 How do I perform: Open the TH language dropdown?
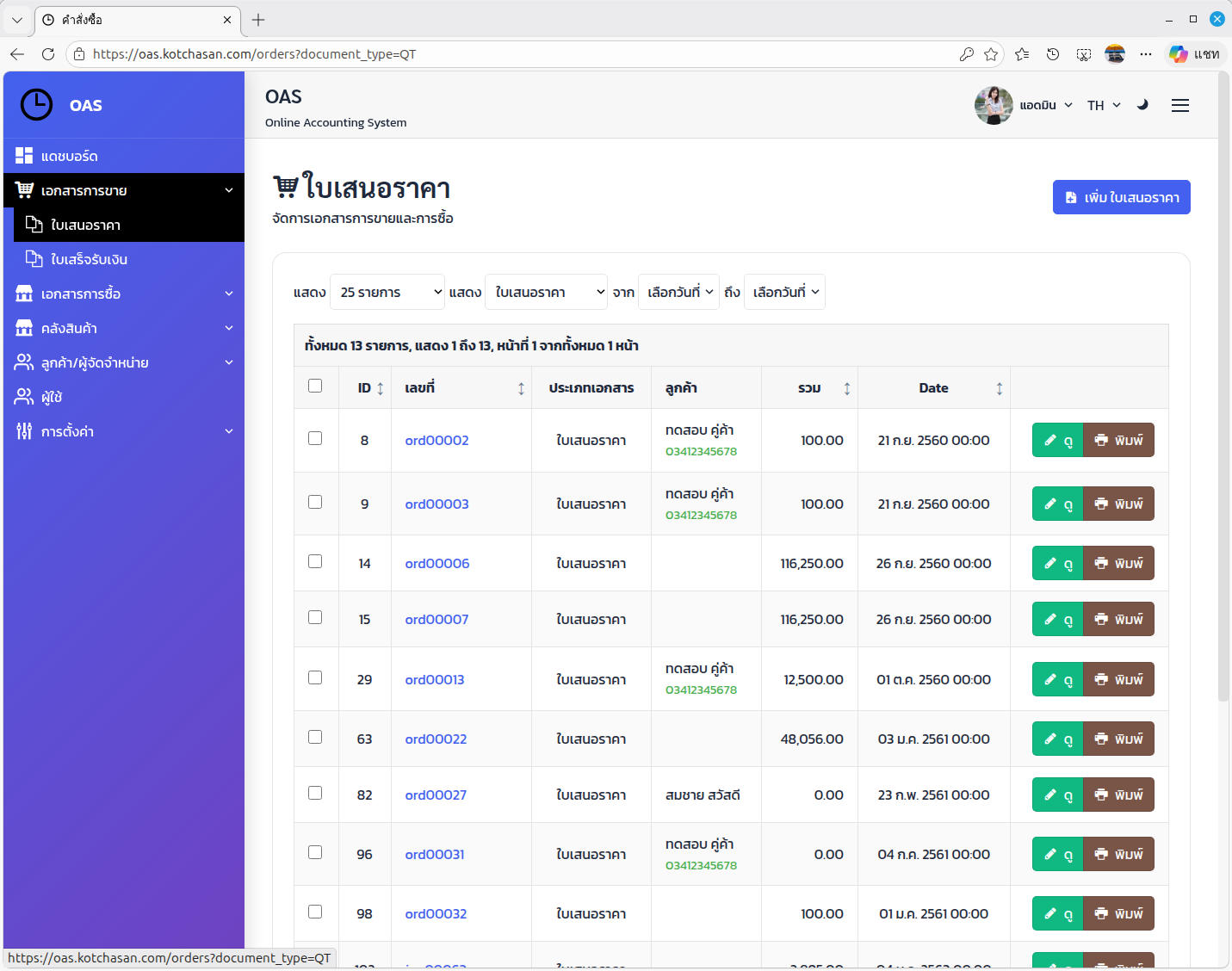coord(1104,105)
